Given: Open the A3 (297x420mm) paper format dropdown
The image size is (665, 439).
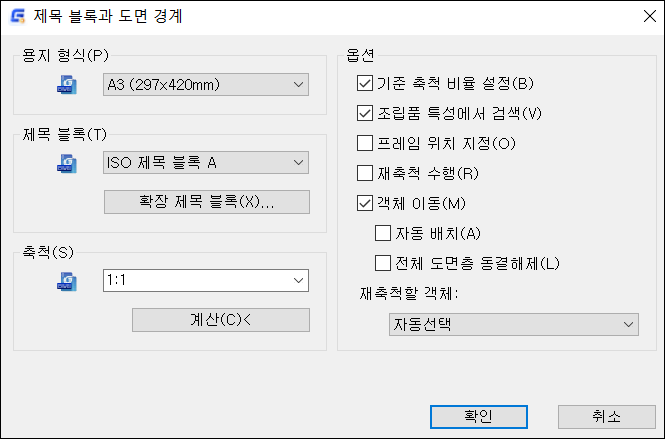Looking at the screenshot, I should tap(206, 85).
